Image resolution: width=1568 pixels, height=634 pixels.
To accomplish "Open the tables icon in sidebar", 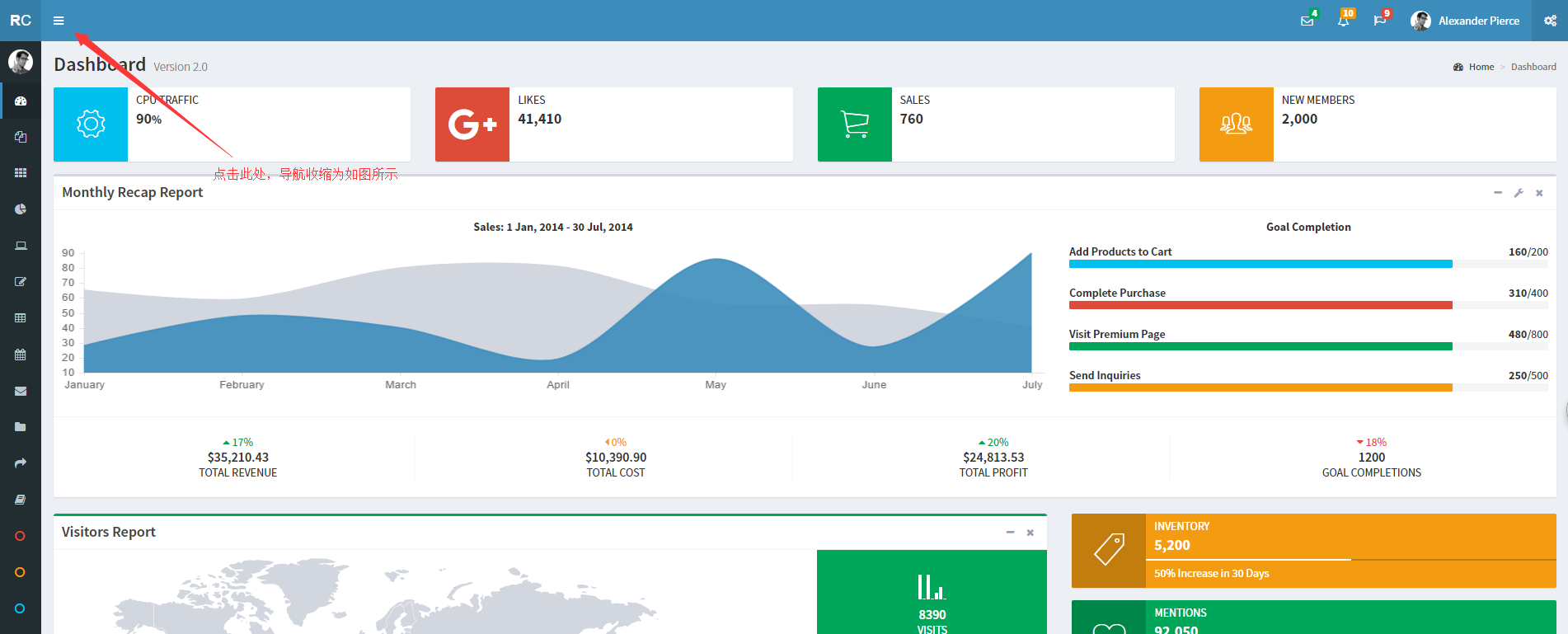I will coord(21,318).
